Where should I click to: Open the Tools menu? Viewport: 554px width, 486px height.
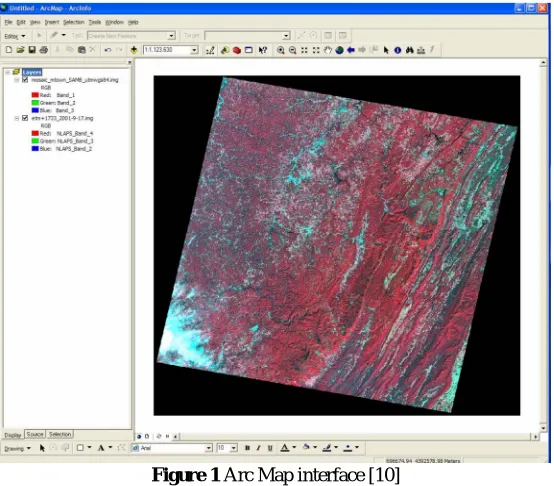(95, 22)
